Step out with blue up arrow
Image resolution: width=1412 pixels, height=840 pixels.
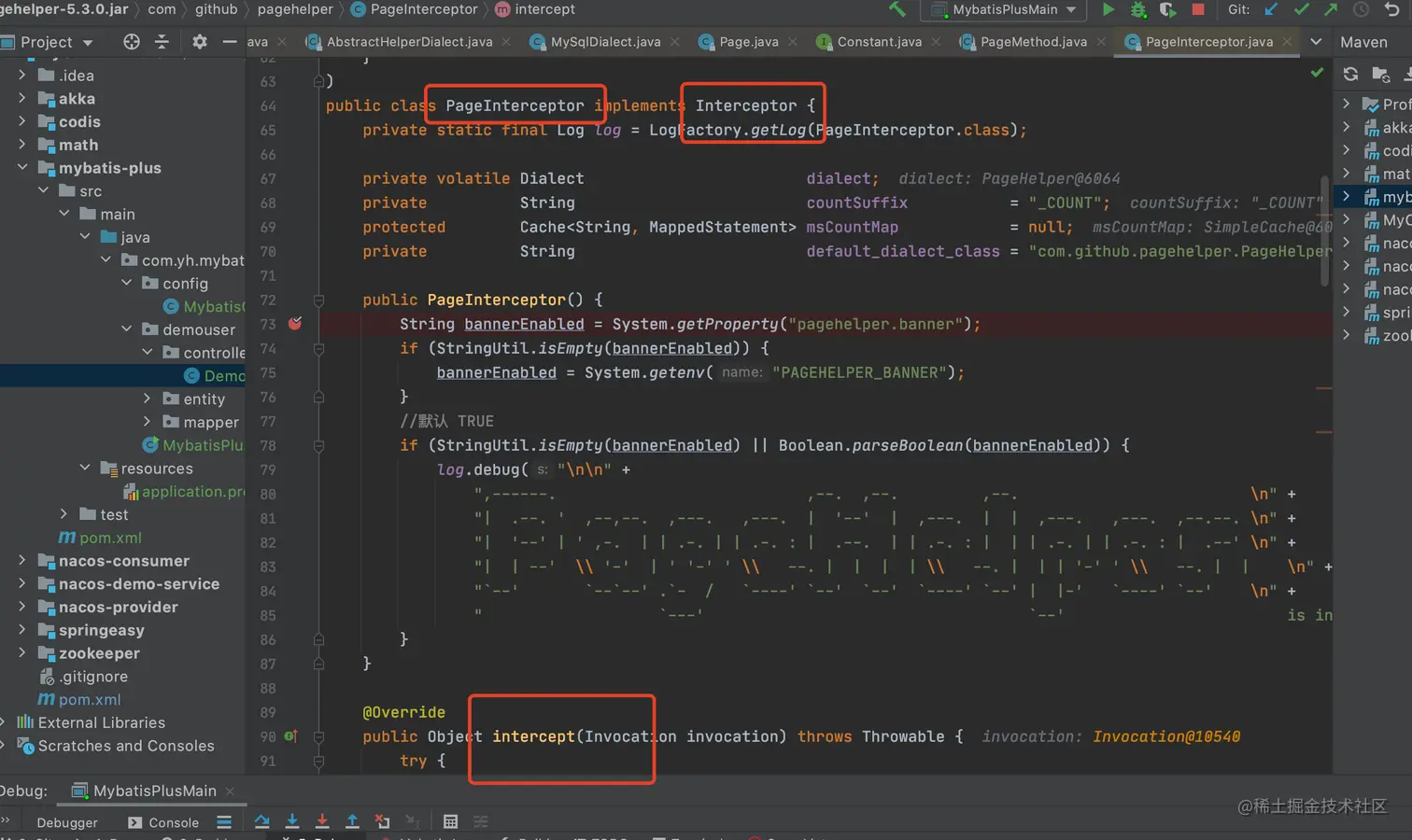pyautogui.click(x=352, y=821)
